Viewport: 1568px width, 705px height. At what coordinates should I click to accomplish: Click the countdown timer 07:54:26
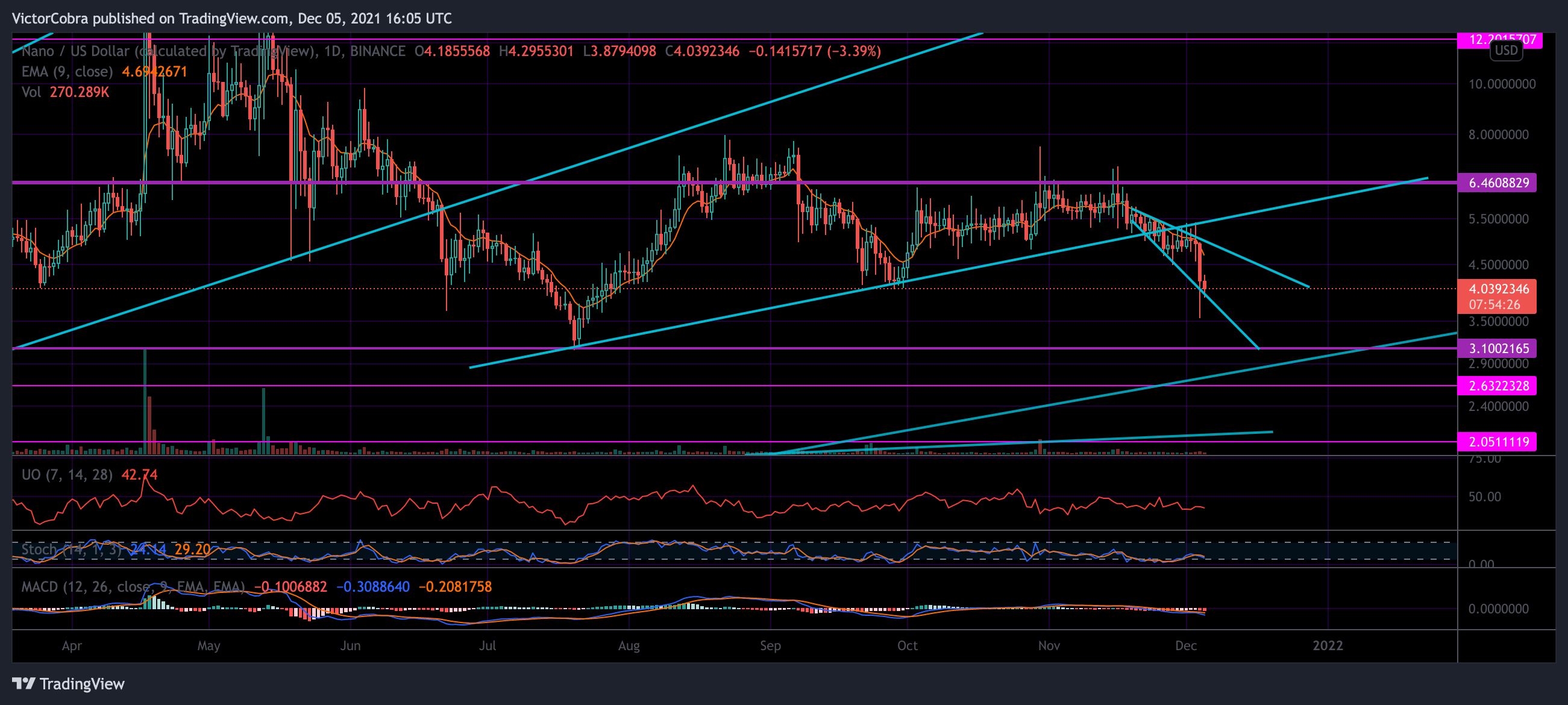[1494, 304]
